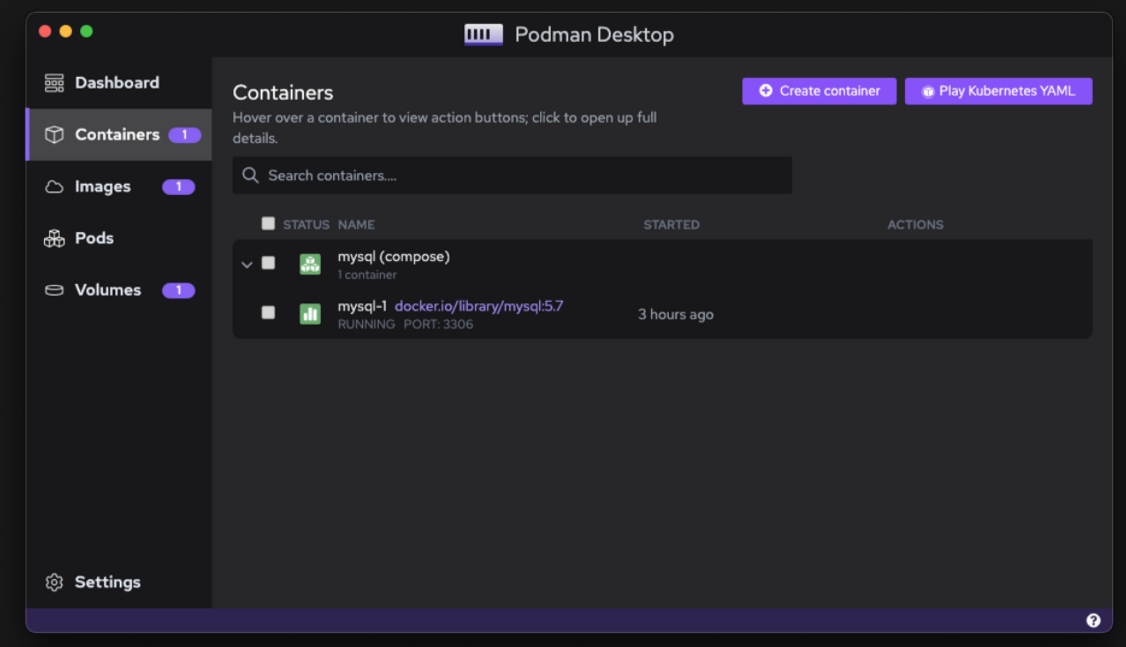Open the mysql-1 container details
Screen dimensions: 1126x647
click(x=362, y=306)
